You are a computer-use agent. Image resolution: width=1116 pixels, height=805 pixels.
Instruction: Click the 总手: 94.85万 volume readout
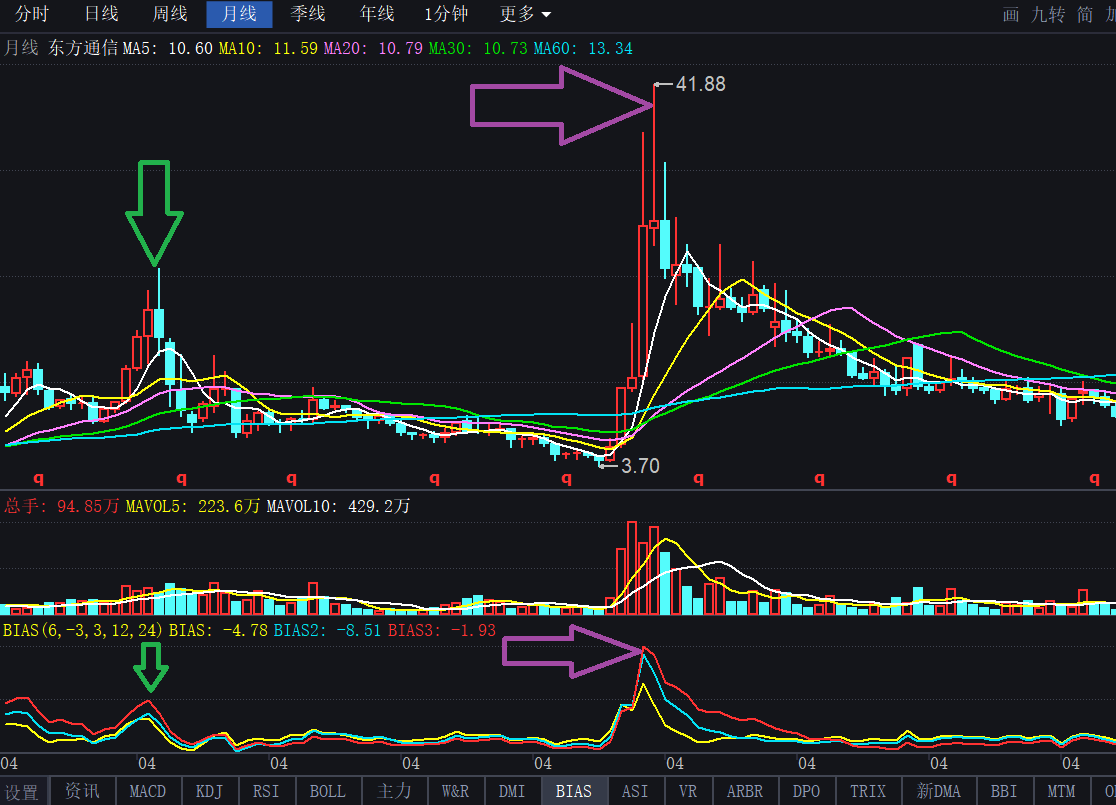[62, 506]
